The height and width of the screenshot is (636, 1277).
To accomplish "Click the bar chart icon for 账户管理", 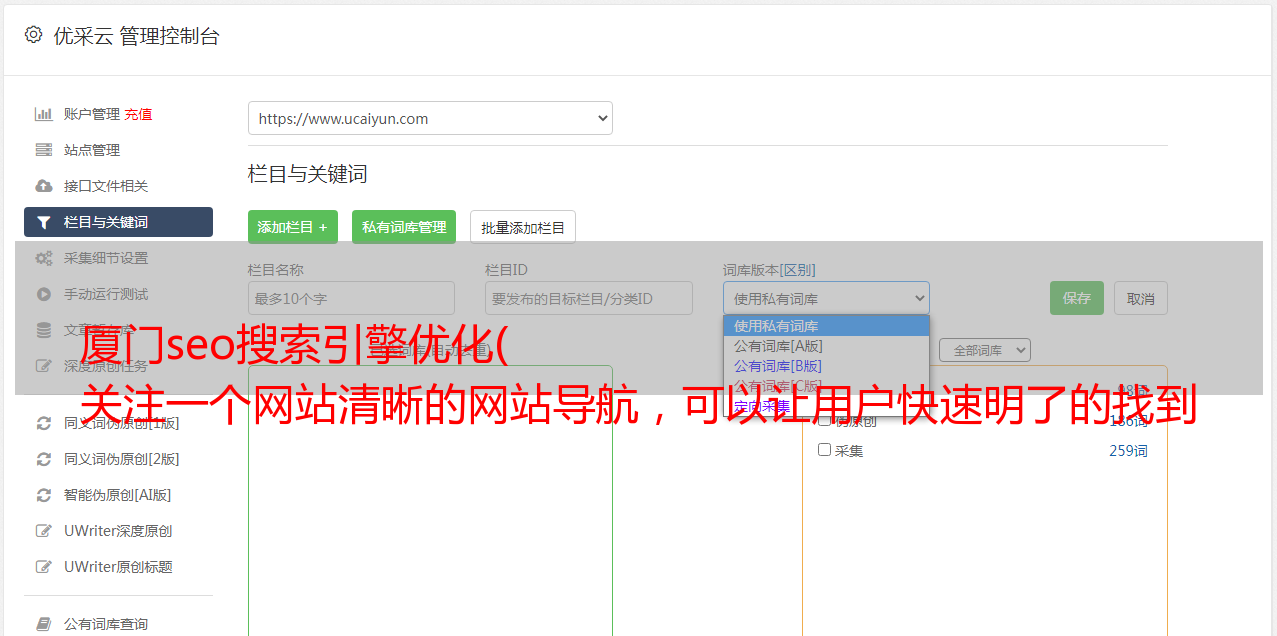I will (43, 114).
